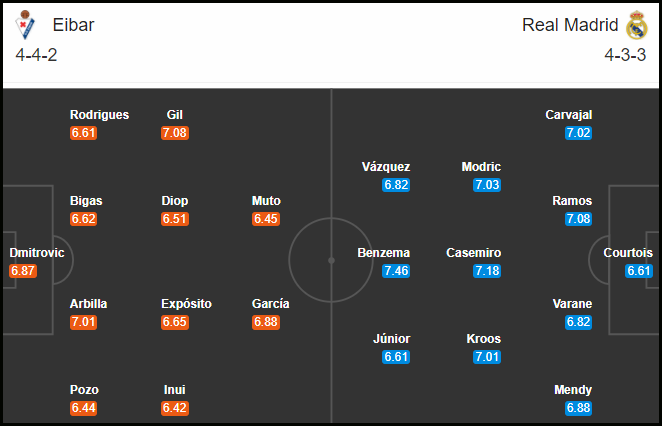Viewport: 662px width, 426px height.
Task: Select García's 6.88 rating badge
Action: click(266, 322)
